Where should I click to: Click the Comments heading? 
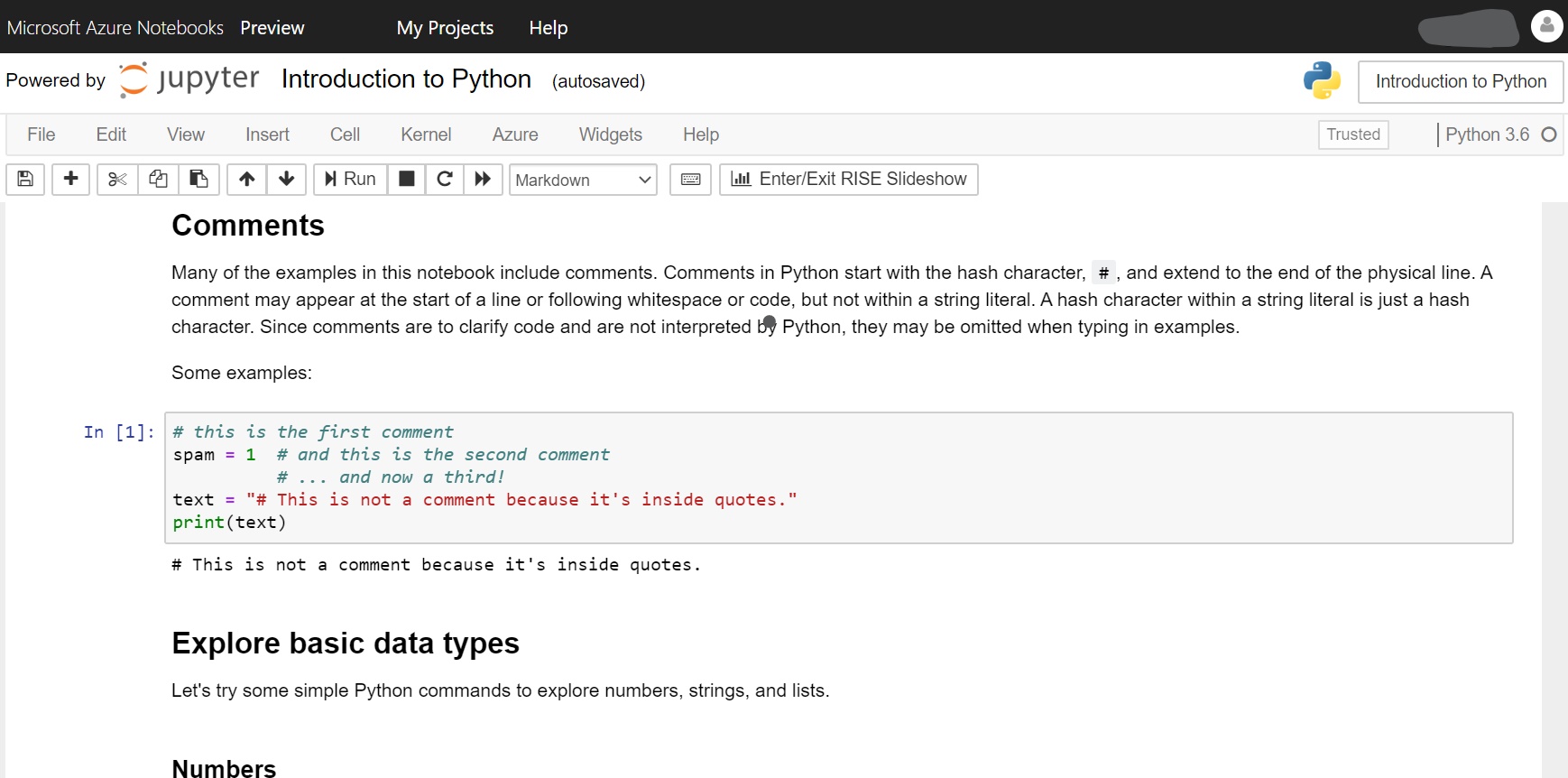(248, 226)
